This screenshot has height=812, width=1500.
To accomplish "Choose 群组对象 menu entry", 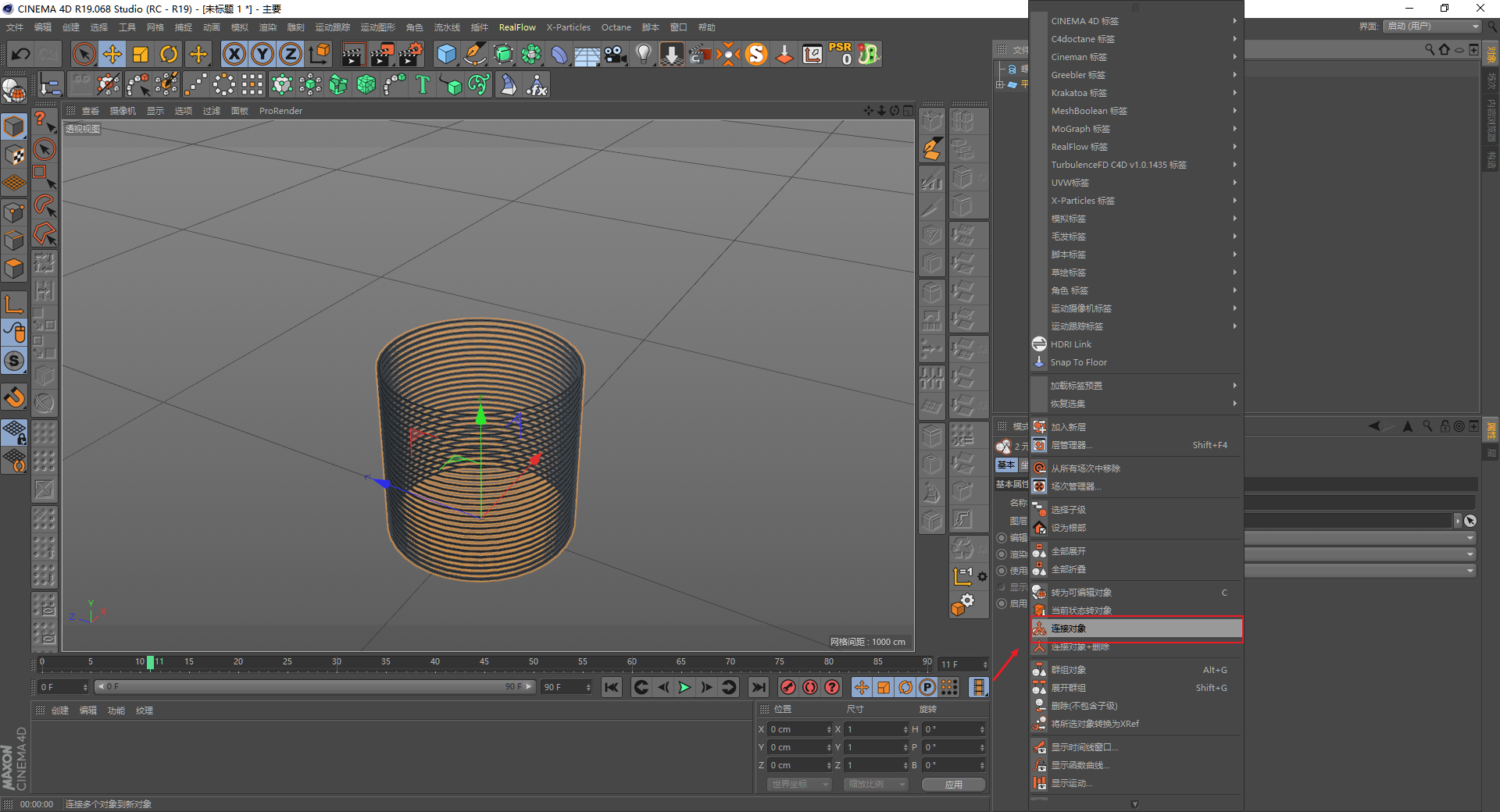I will point(1136,670).
